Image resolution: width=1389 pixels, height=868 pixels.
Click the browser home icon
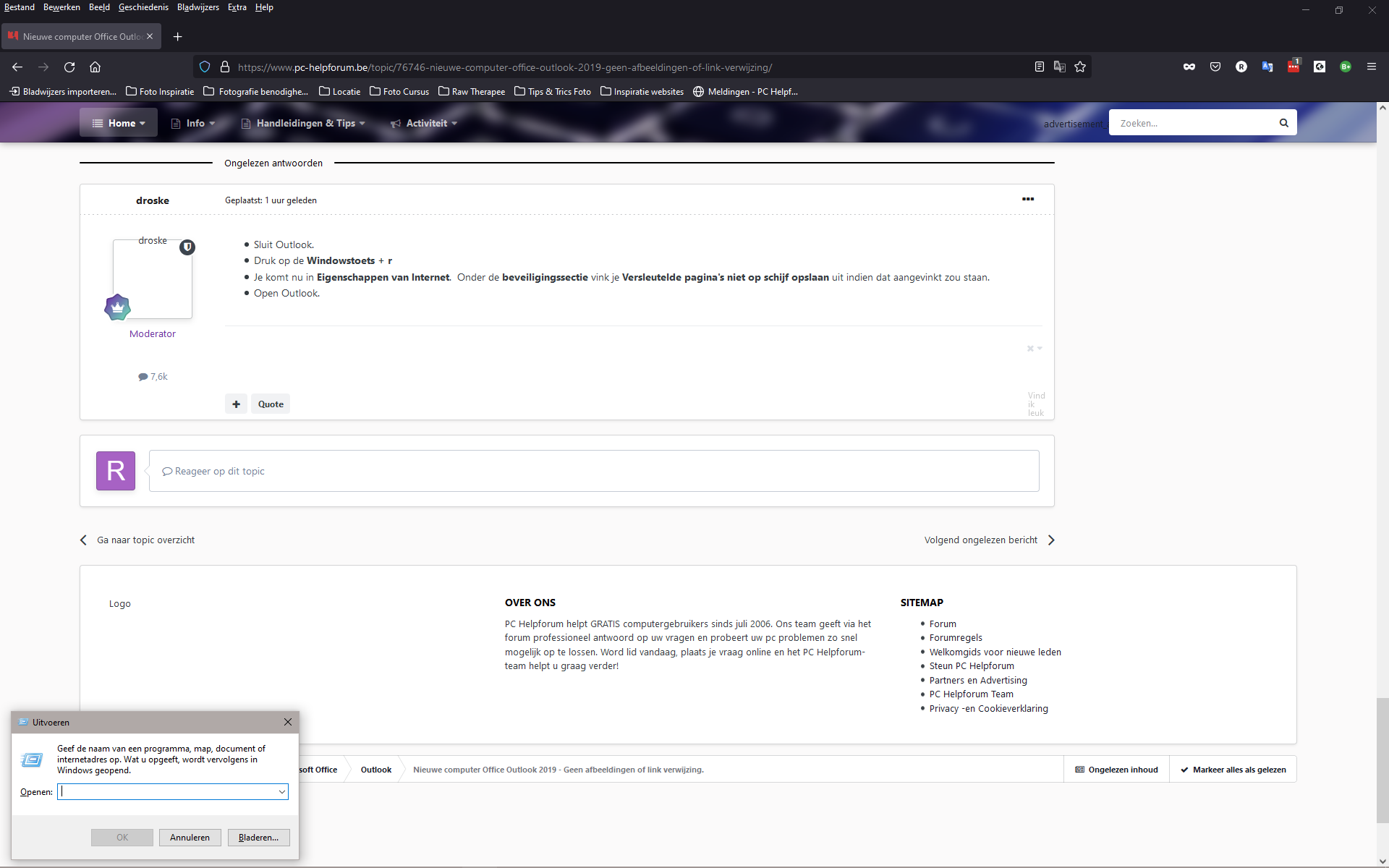click(95, 67)
